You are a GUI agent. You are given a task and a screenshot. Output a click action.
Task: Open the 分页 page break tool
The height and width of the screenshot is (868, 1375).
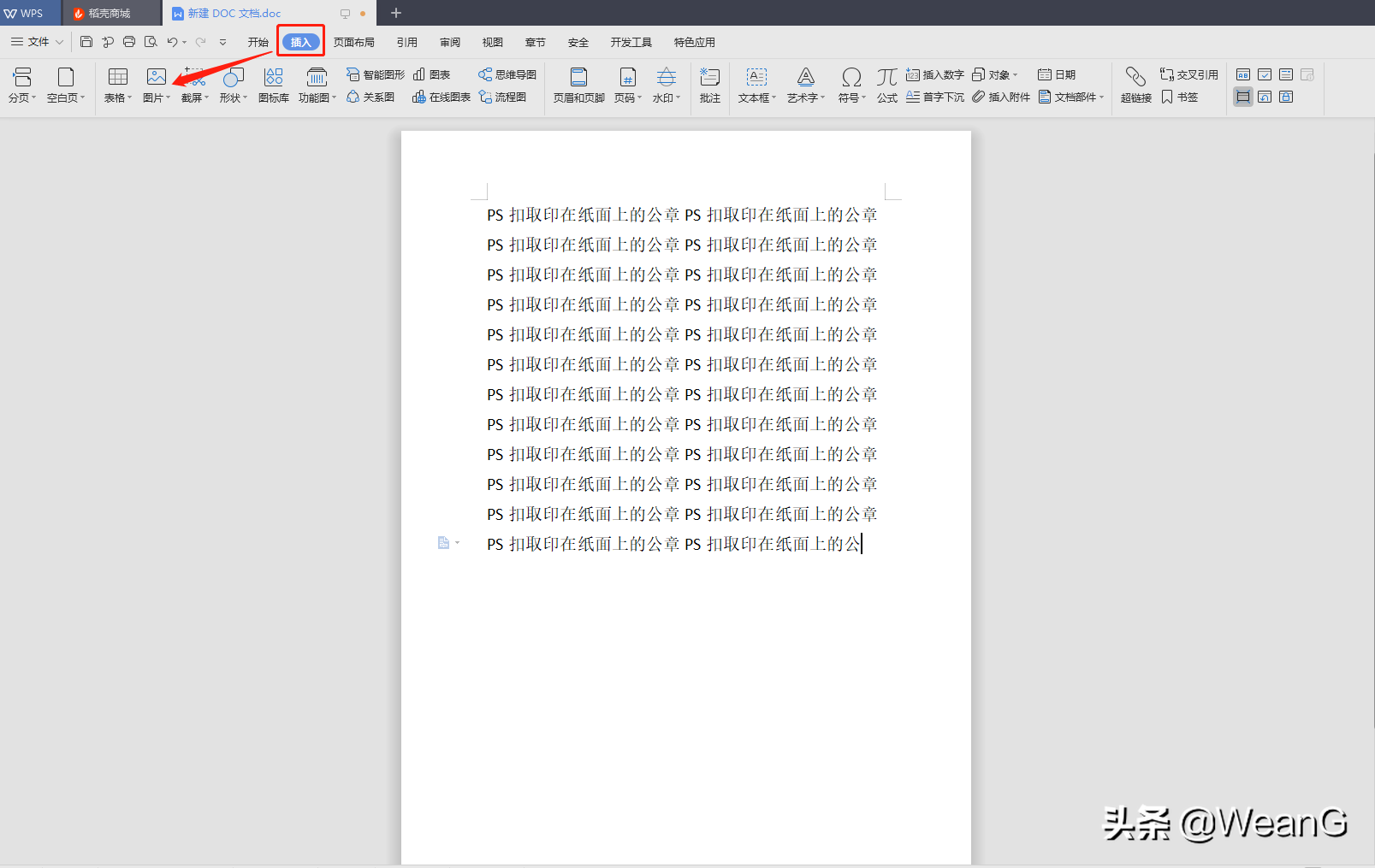click(22, 86)
